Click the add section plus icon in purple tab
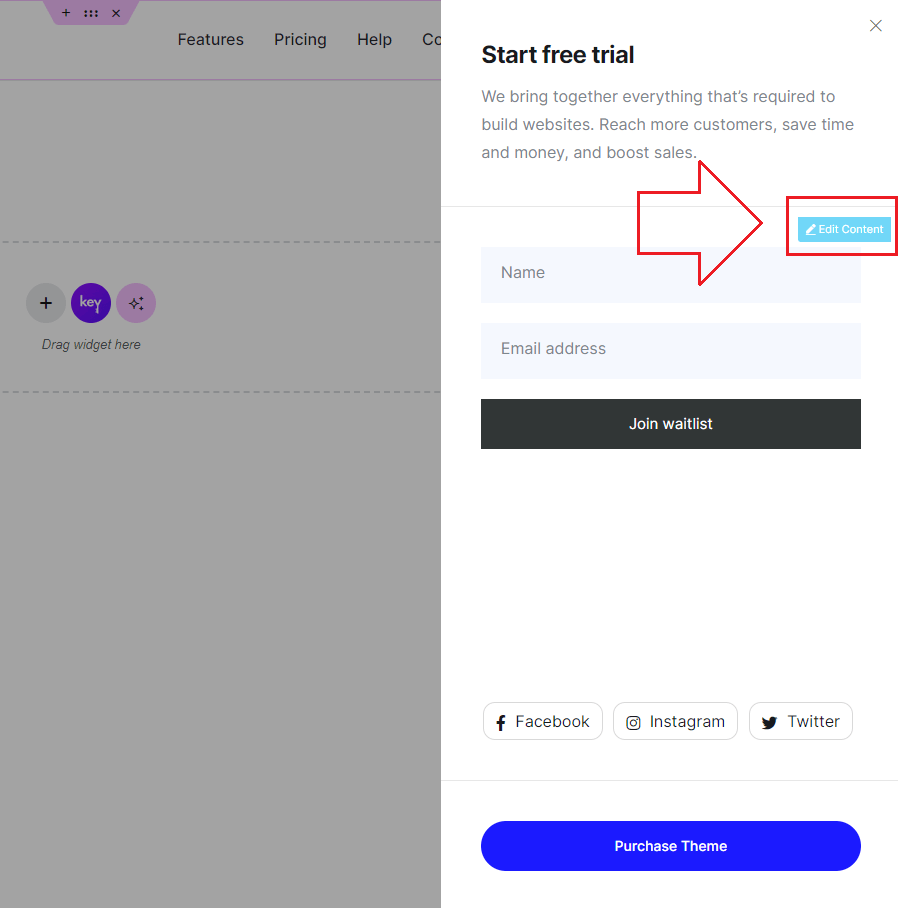Viewport: 898px width, 908px height. [x=66, y=13]
